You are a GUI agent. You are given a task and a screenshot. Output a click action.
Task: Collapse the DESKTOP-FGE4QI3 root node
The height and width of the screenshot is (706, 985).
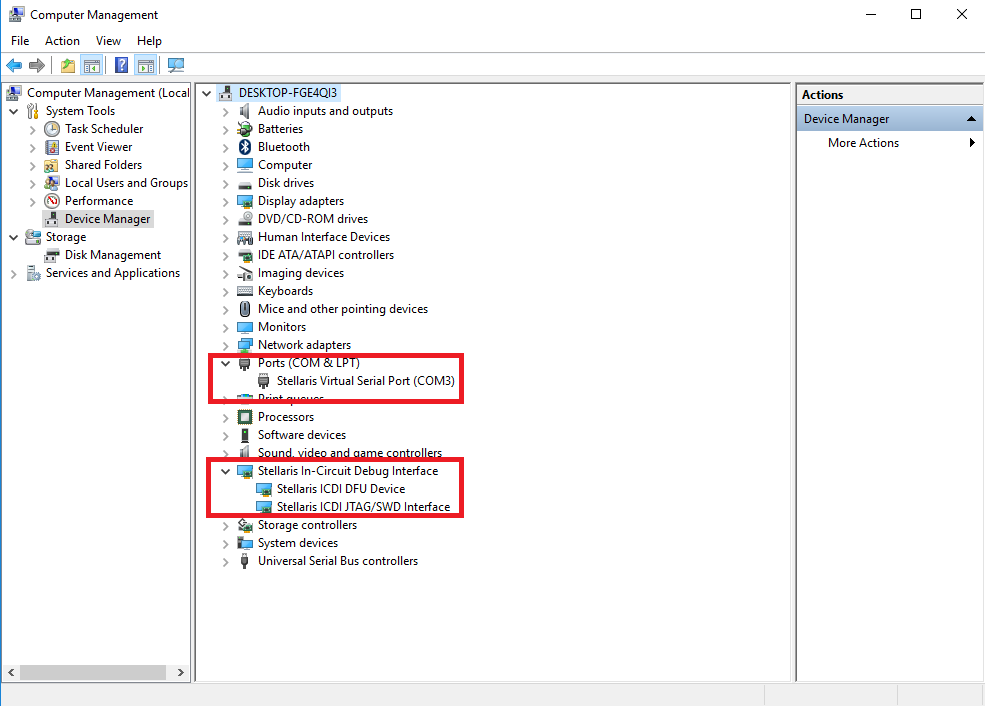click(206, 94)
